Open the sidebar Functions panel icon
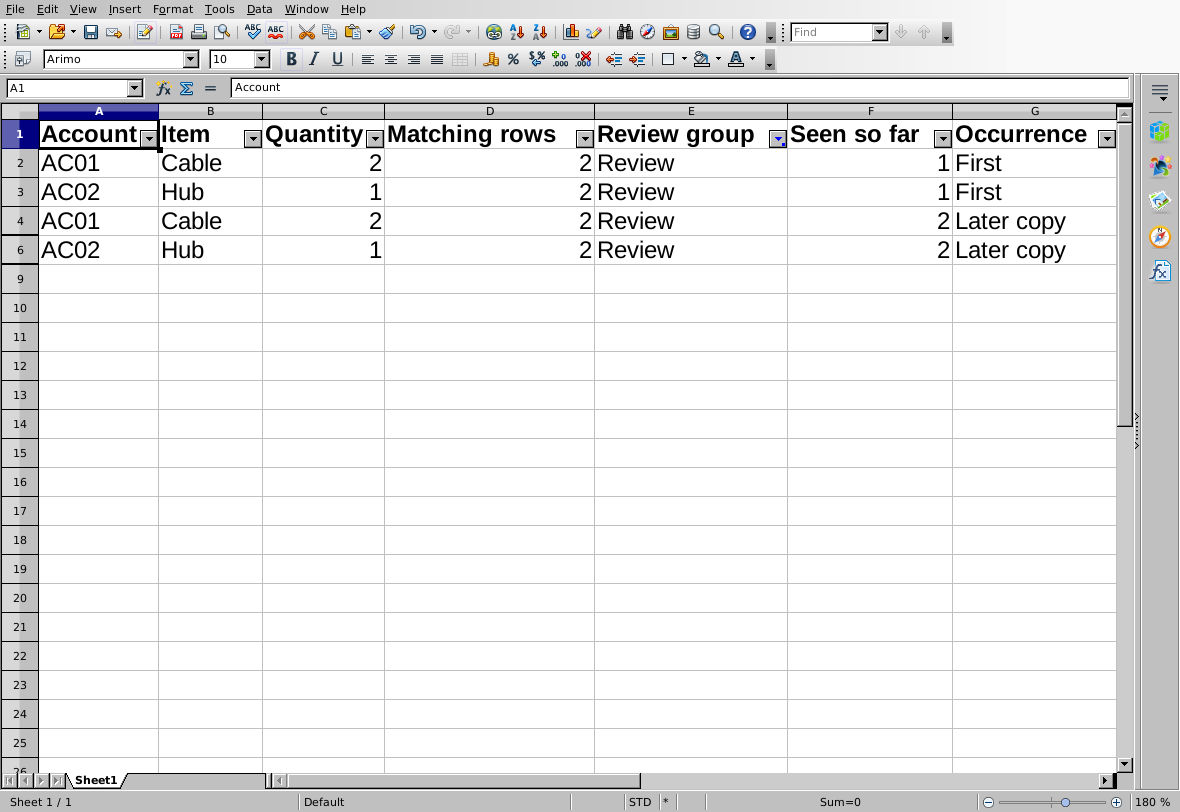 click(1160, 270)
